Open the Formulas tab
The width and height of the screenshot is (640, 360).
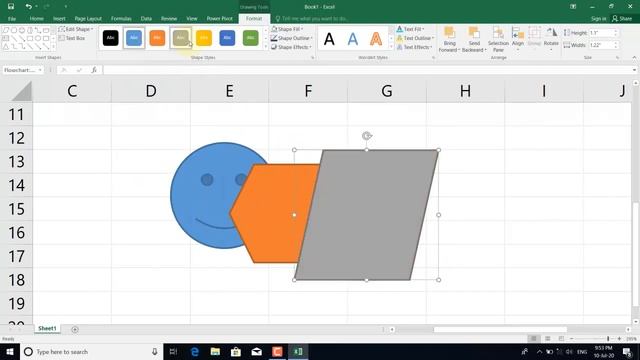pyautogui.click(x=121, y=18)
